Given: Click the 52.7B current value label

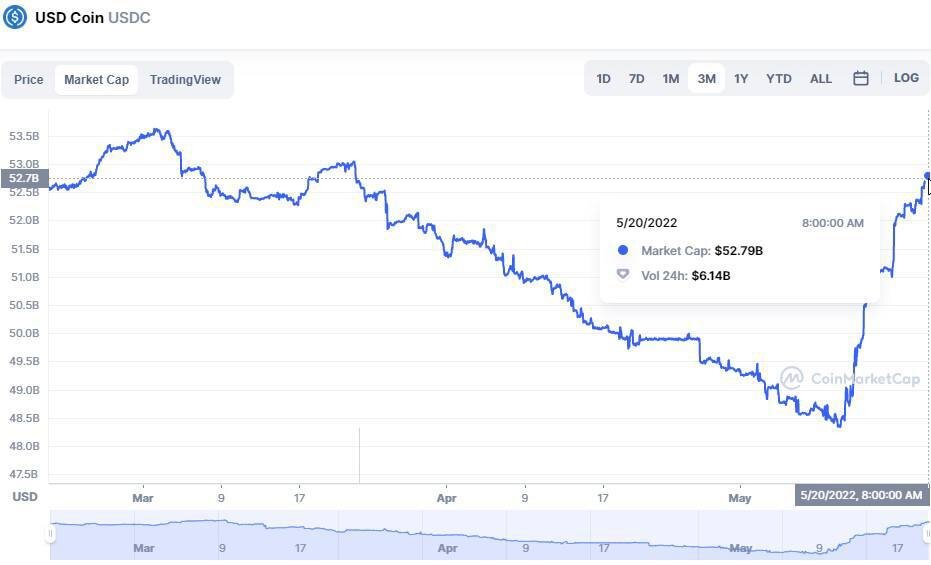Looking at the screenshot, I should [24, 178].
